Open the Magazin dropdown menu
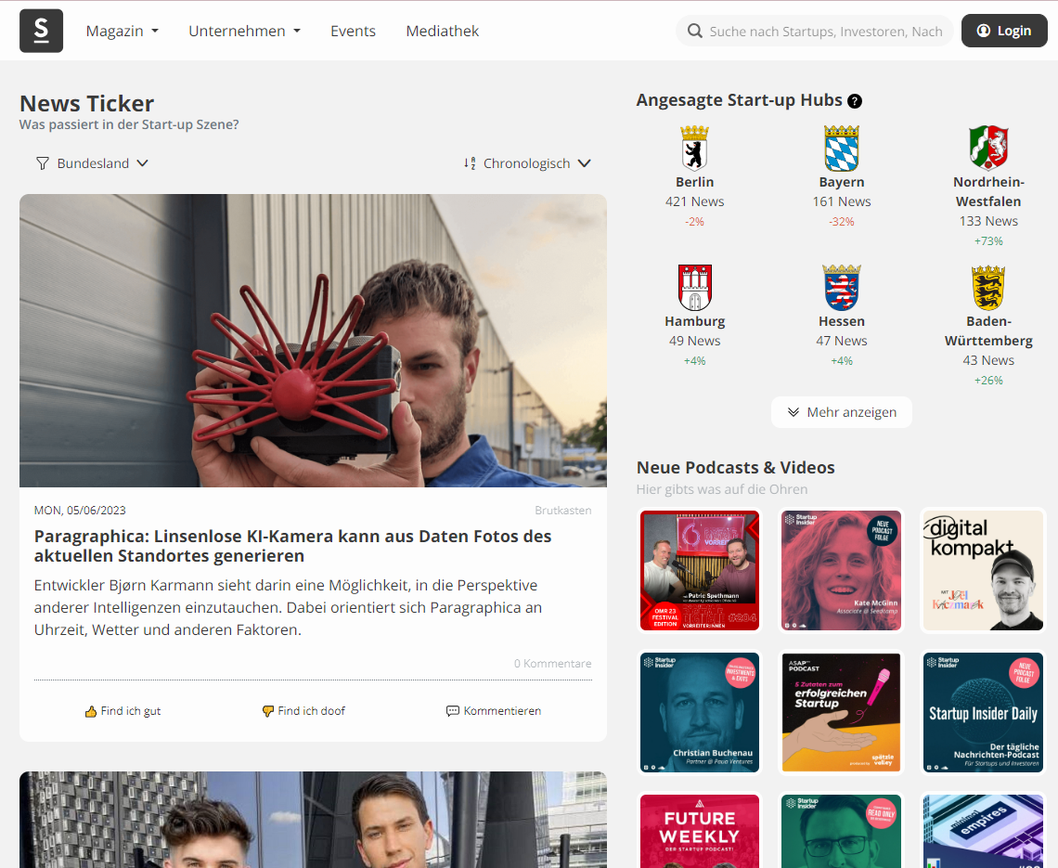Viewport: 1058px width, 868px height. click(122, 31)
